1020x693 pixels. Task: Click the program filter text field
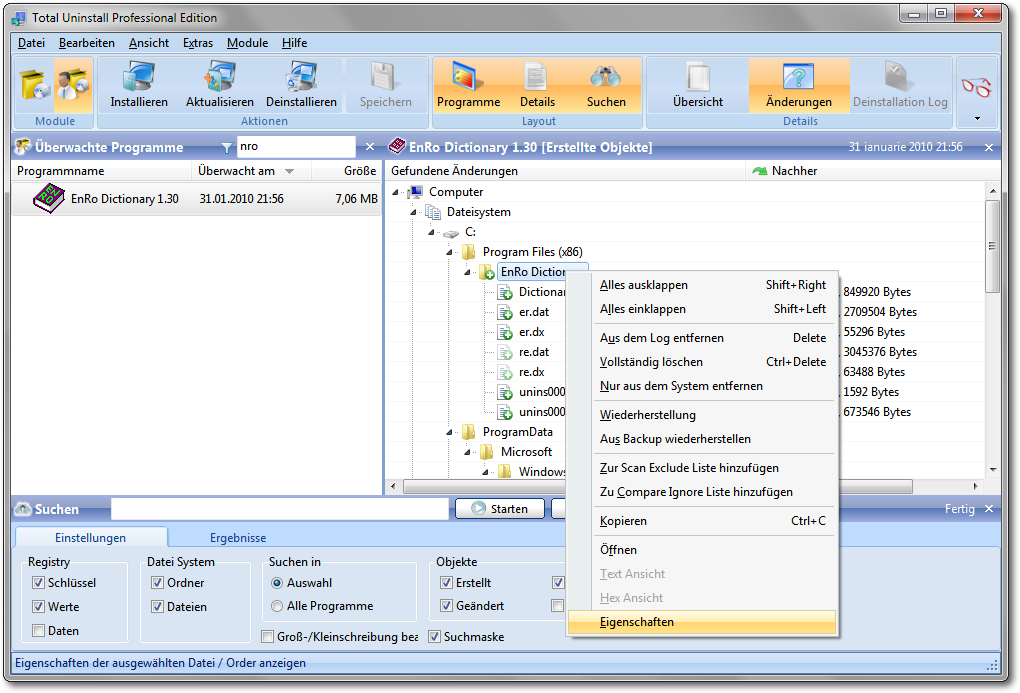click(x=294, y=147)
